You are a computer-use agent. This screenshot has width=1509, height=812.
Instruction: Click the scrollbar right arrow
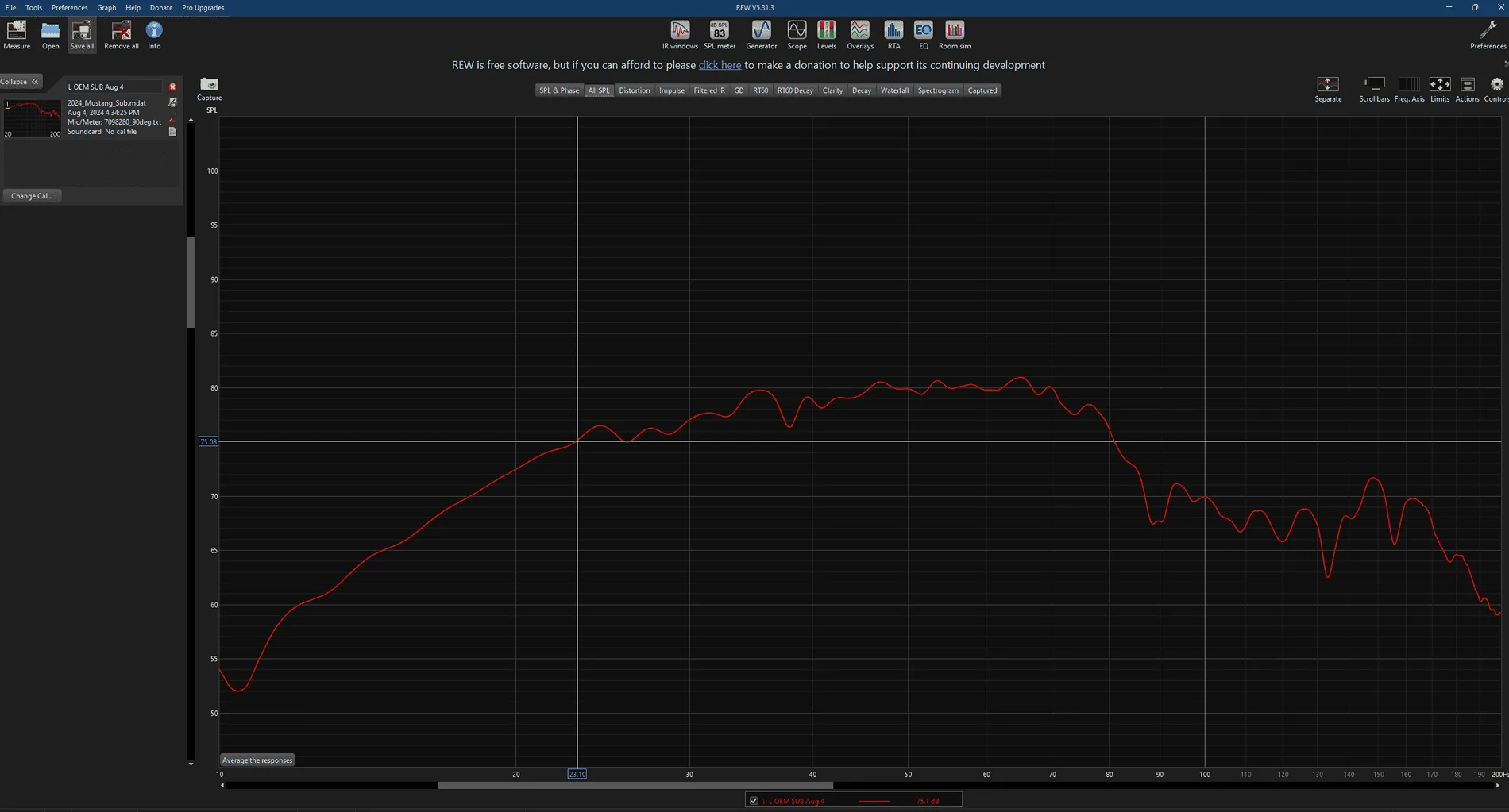1498,786
